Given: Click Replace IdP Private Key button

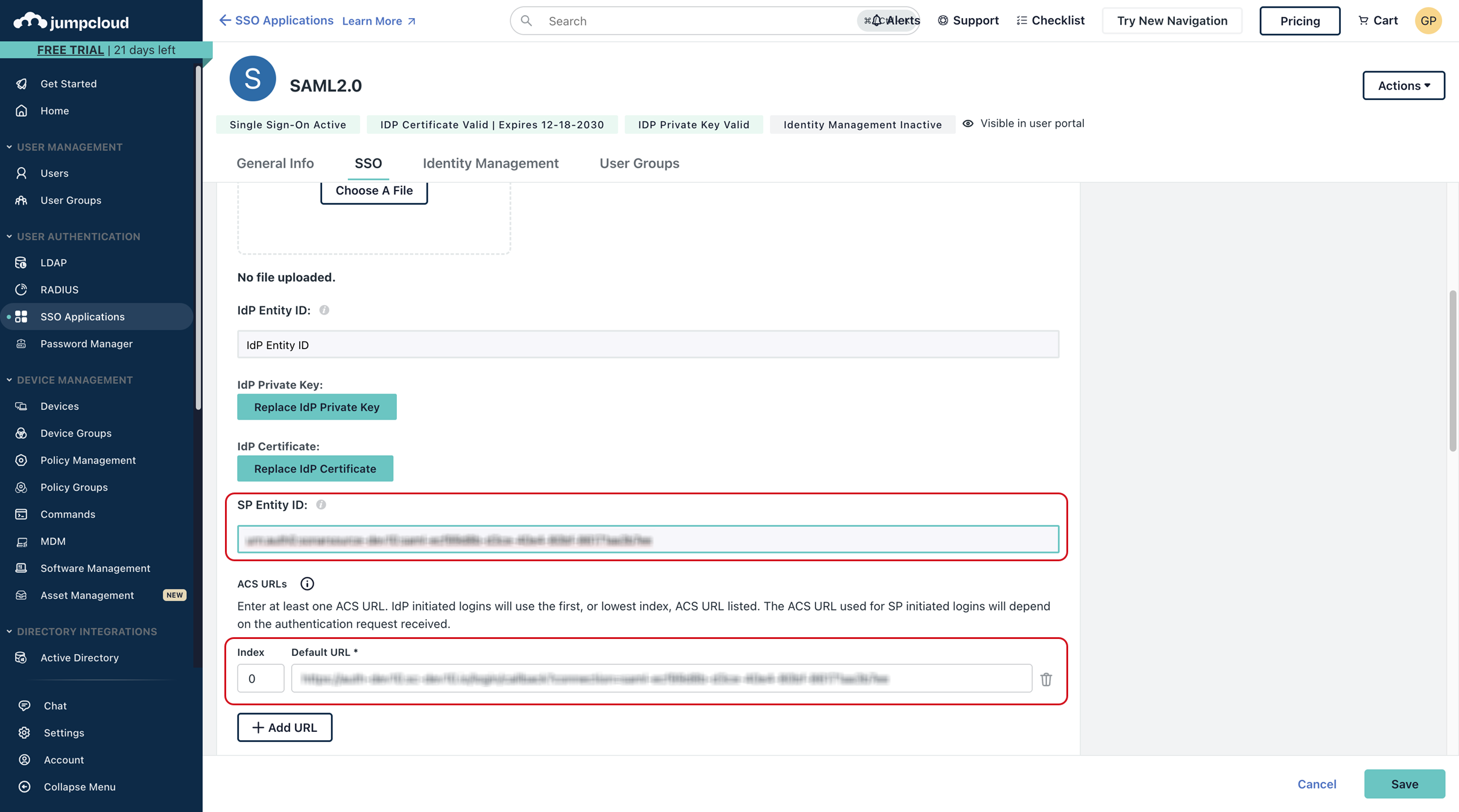Looking at the screenshot, I should pyautogui.click(x=317, y=407).
